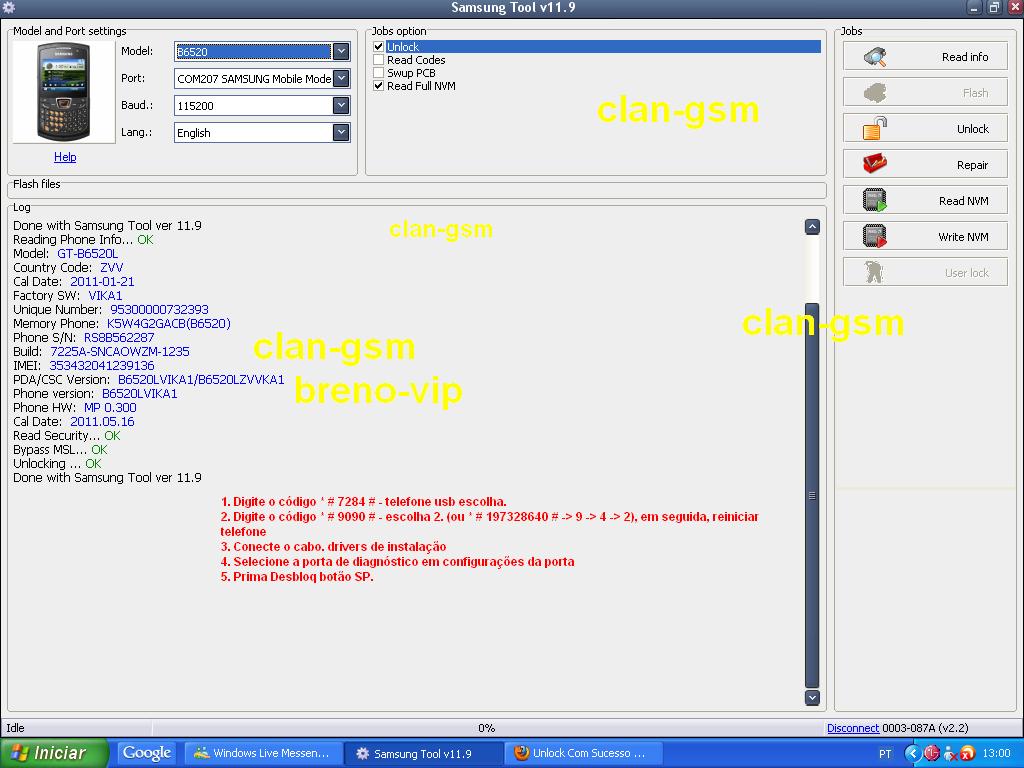Click the gear icon in the title bar
The width and height of the screenshot is (1024, 768).
[8, 7]
